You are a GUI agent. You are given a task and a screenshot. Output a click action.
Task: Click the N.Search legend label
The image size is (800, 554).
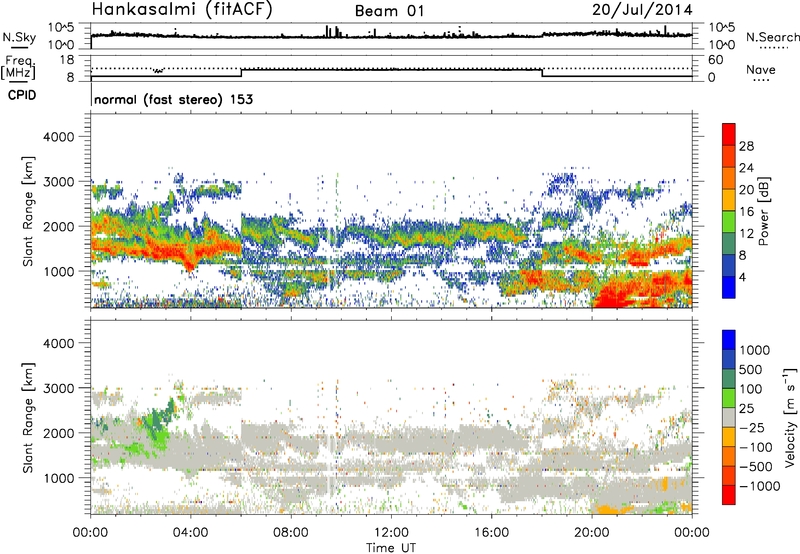click(773, 37)
